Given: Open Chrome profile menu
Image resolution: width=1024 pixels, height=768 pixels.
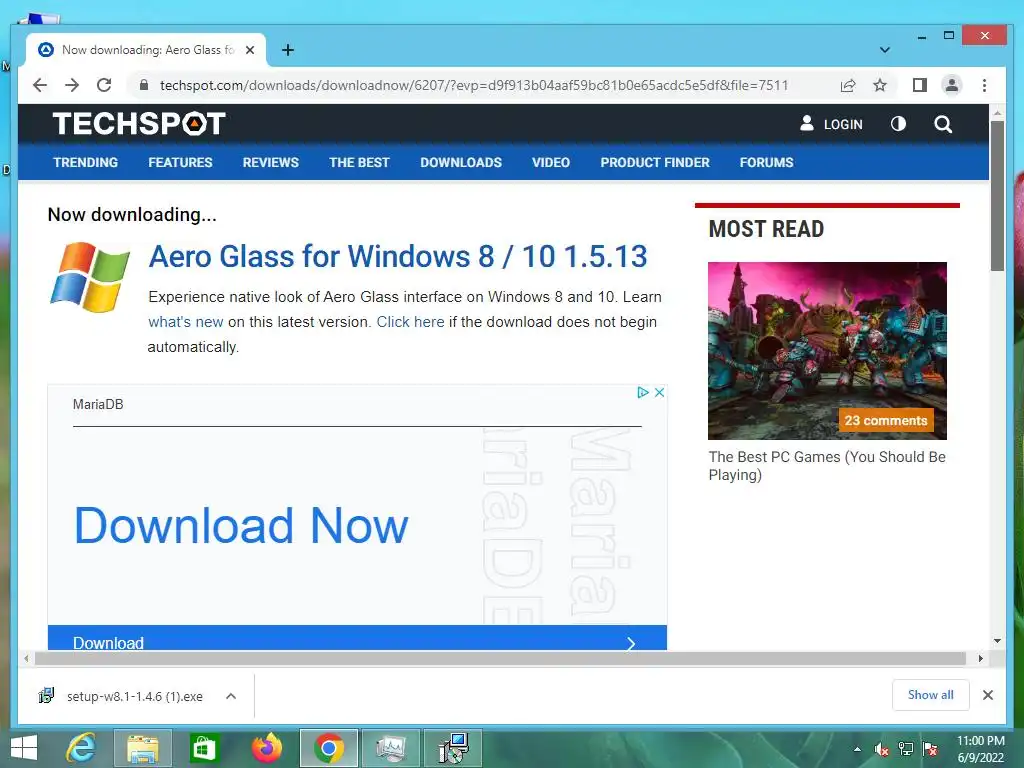Looking at the screenshot, I should click(952, 85).
